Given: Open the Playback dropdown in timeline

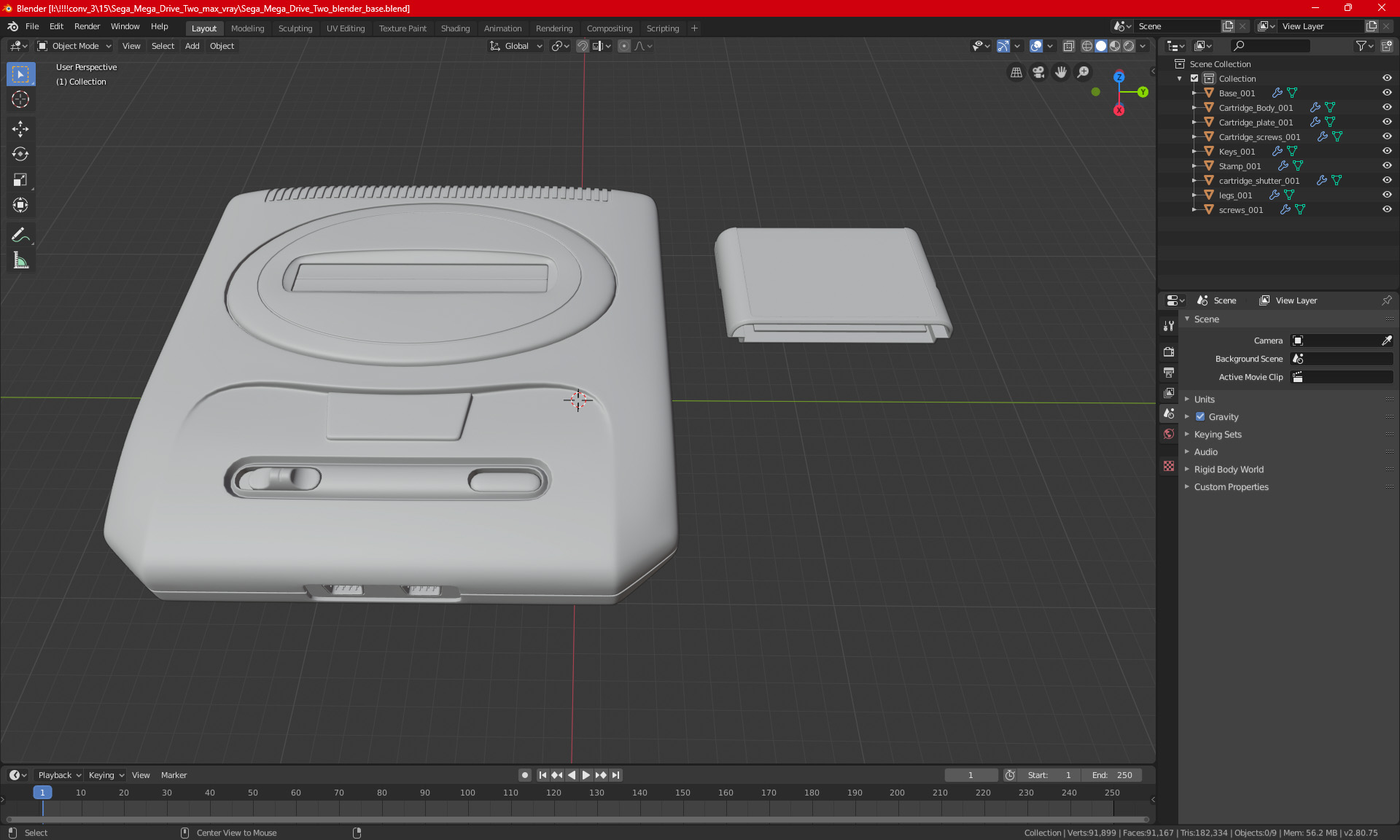Looking at the screenshot, I should [x=59, y=775].
